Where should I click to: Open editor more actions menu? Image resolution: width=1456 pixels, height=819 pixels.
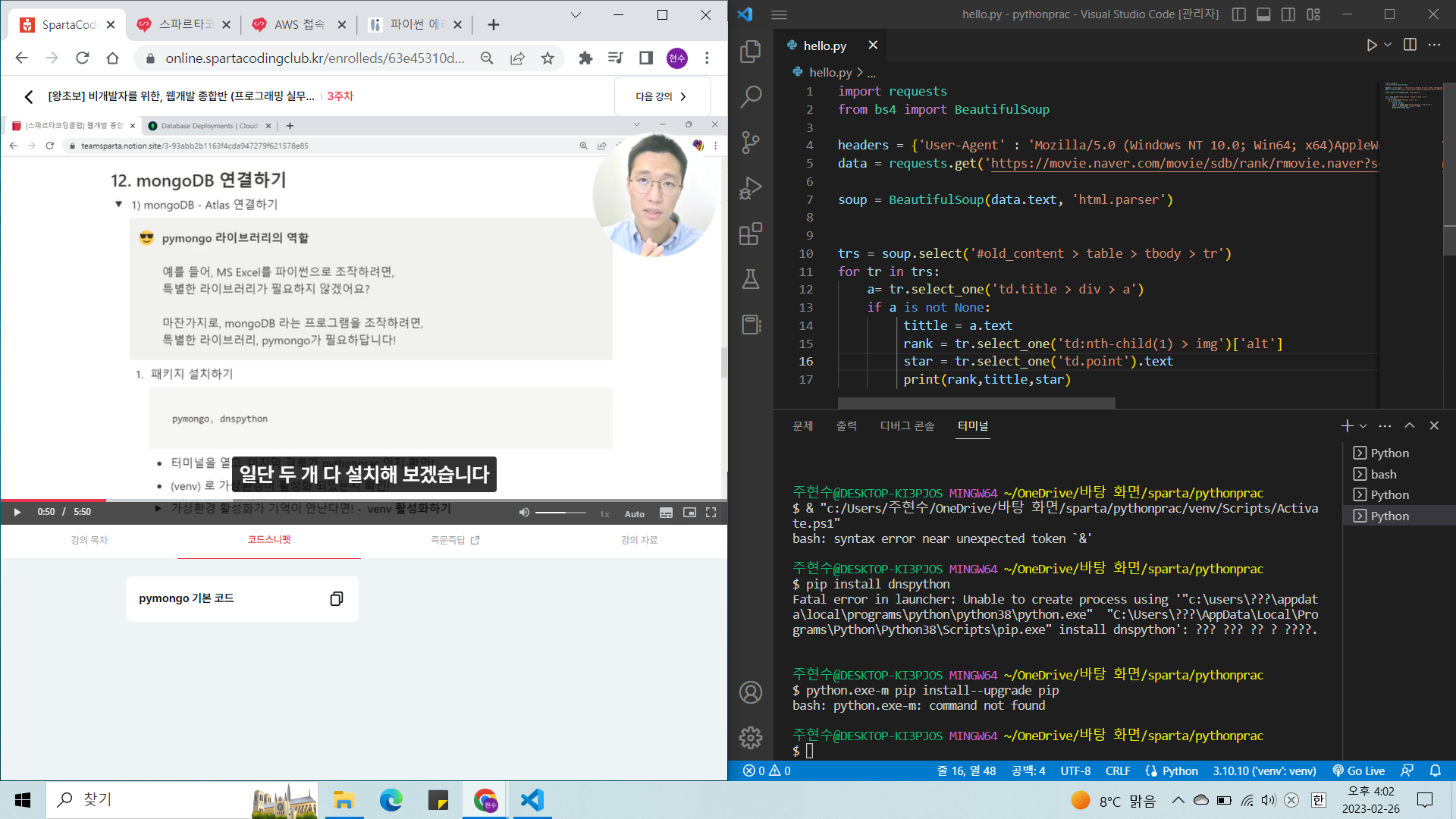[1434, 45]
